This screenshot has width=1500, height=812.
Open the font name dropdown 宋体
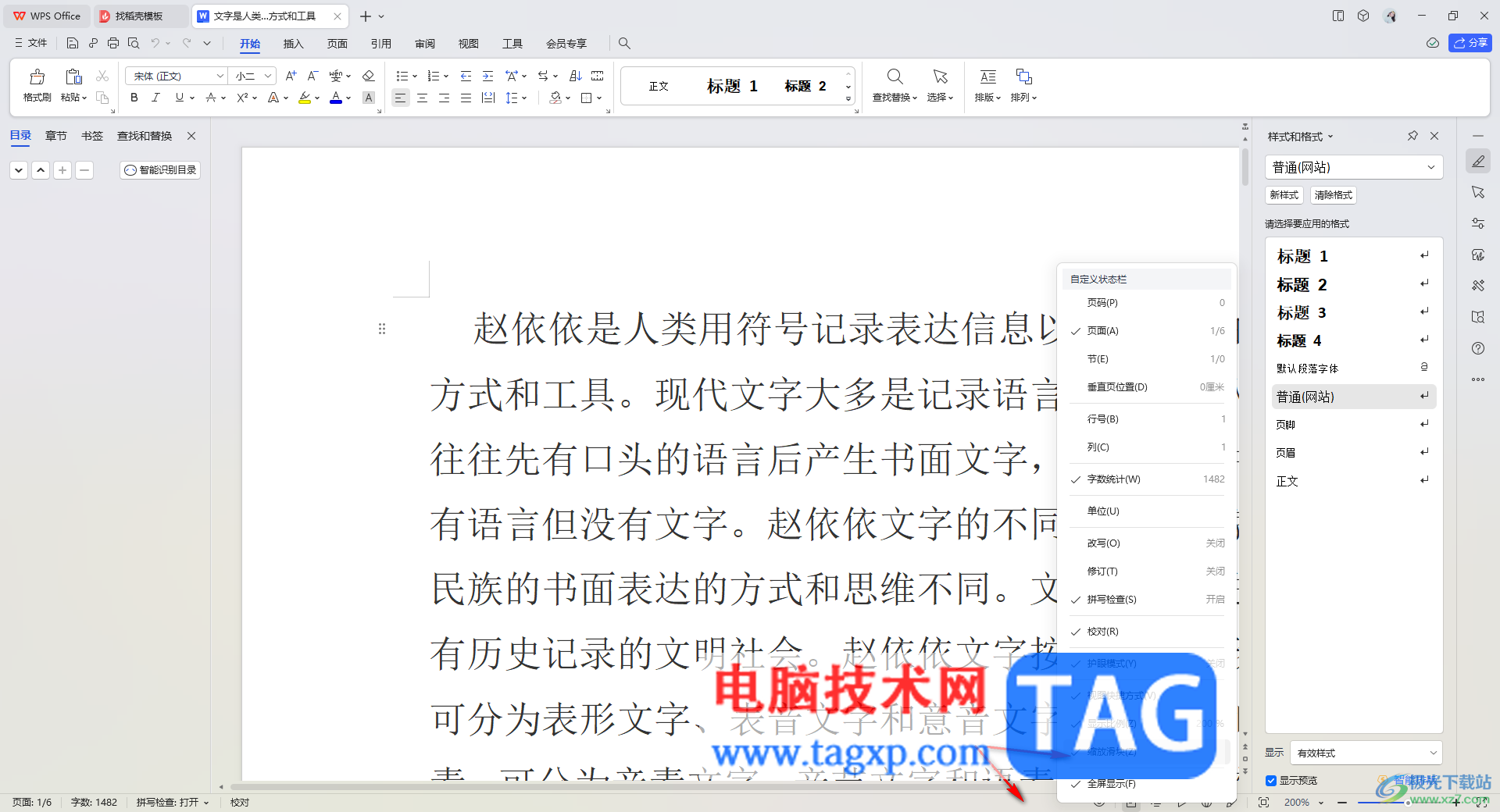220,76
